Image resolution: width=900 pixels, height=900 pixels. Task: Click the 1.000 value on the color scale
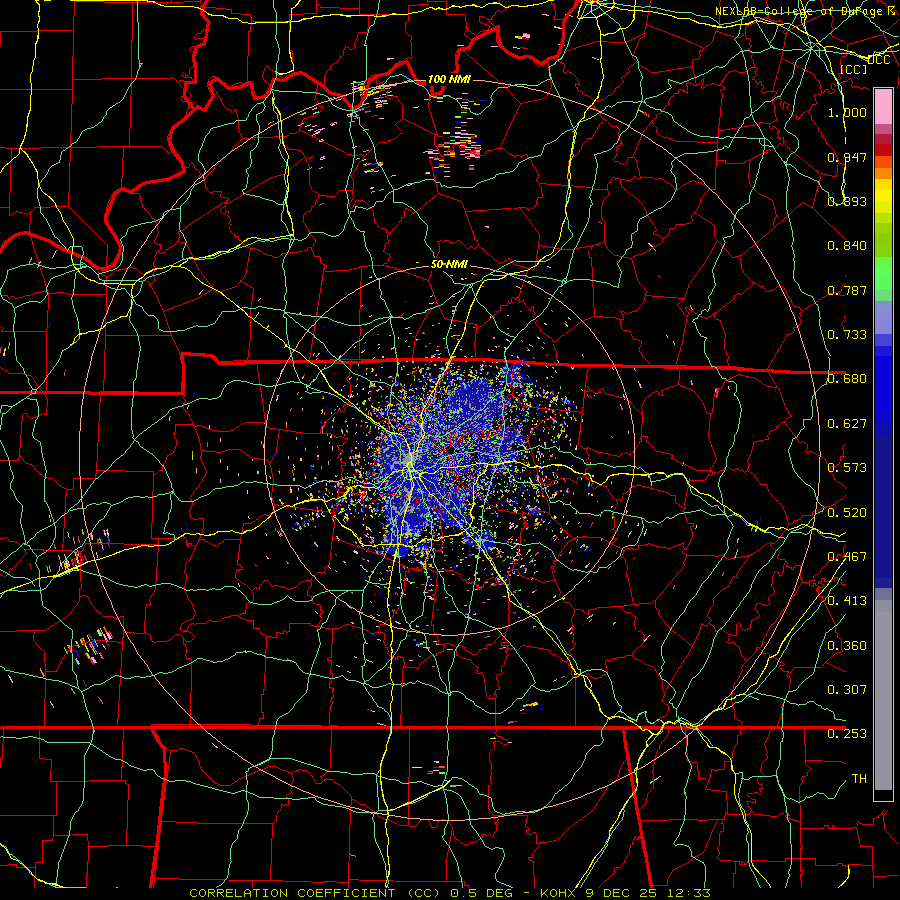coord(847,112)
